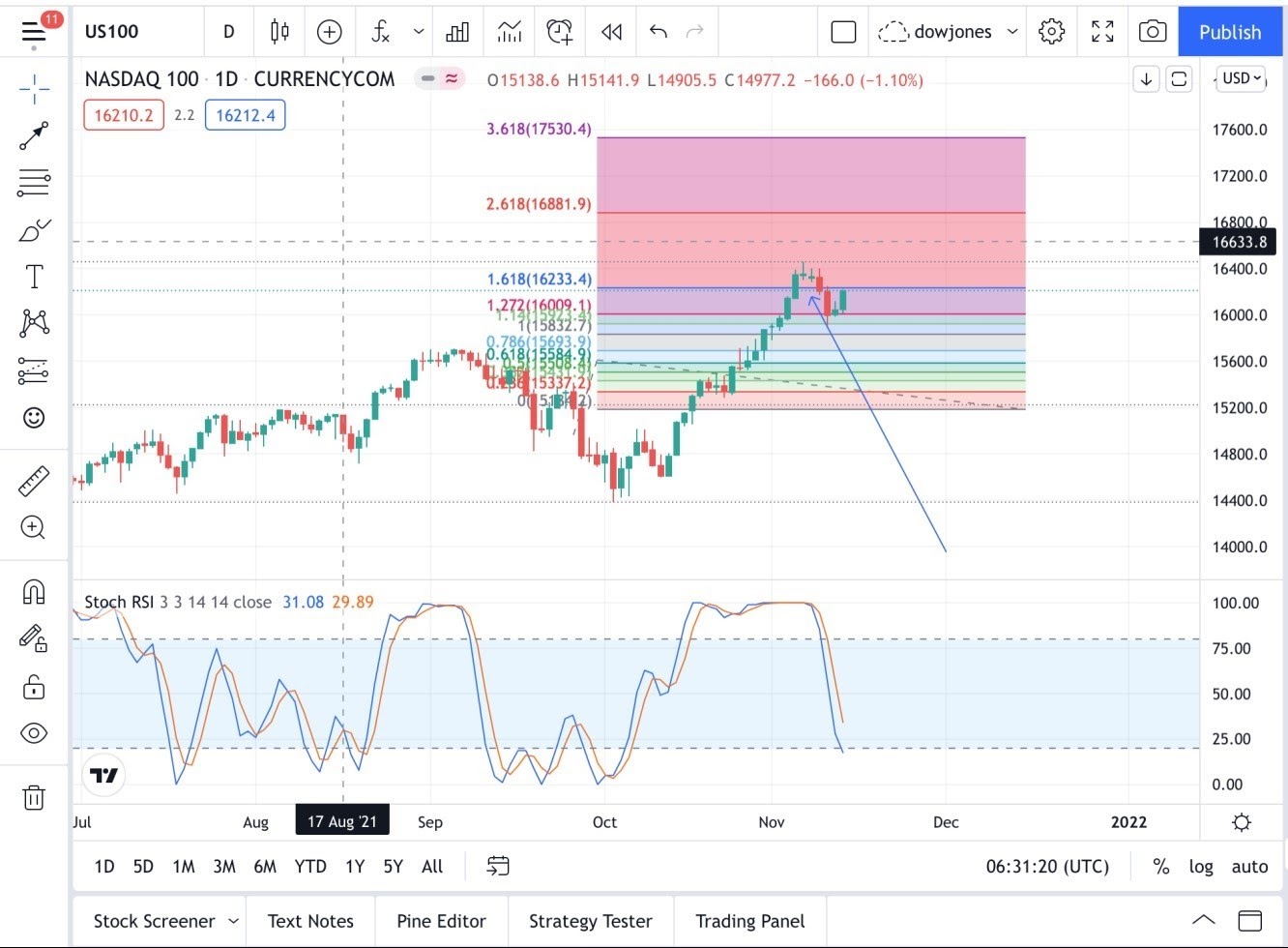The height and width of the screenshot is (948, 1288).
Task: Open the hamburger main menu
Action: pyautogui.click(x=34, y=31)
